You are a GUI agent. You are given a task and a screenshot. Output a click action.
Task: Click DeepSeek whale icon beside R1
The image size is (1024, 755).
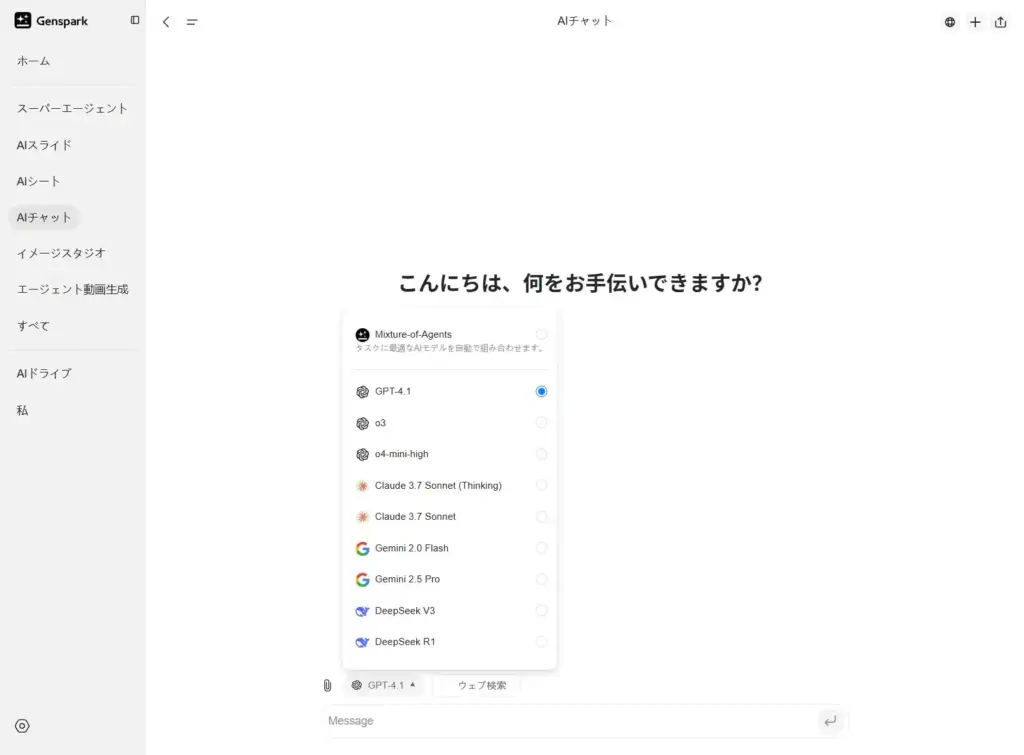[x=362, y=642]
